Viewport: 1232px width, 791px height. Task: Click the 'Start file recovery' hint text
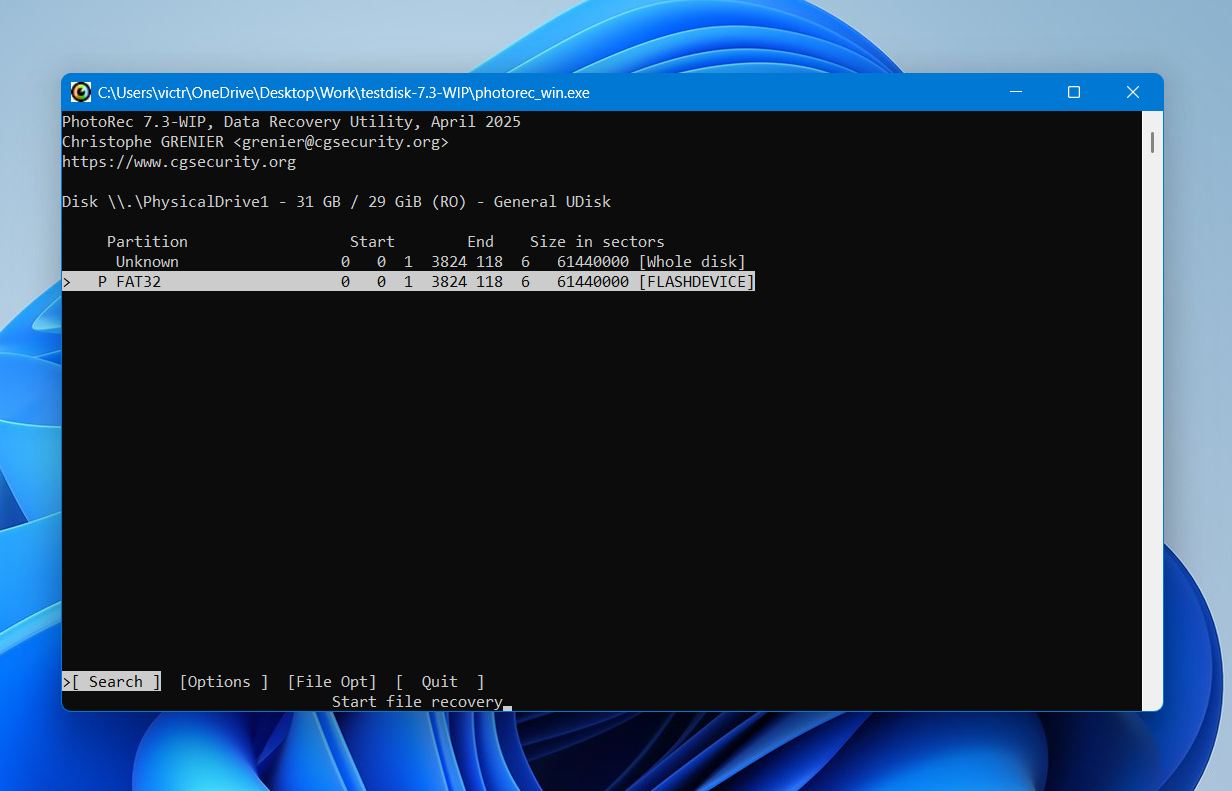(417, 702)
